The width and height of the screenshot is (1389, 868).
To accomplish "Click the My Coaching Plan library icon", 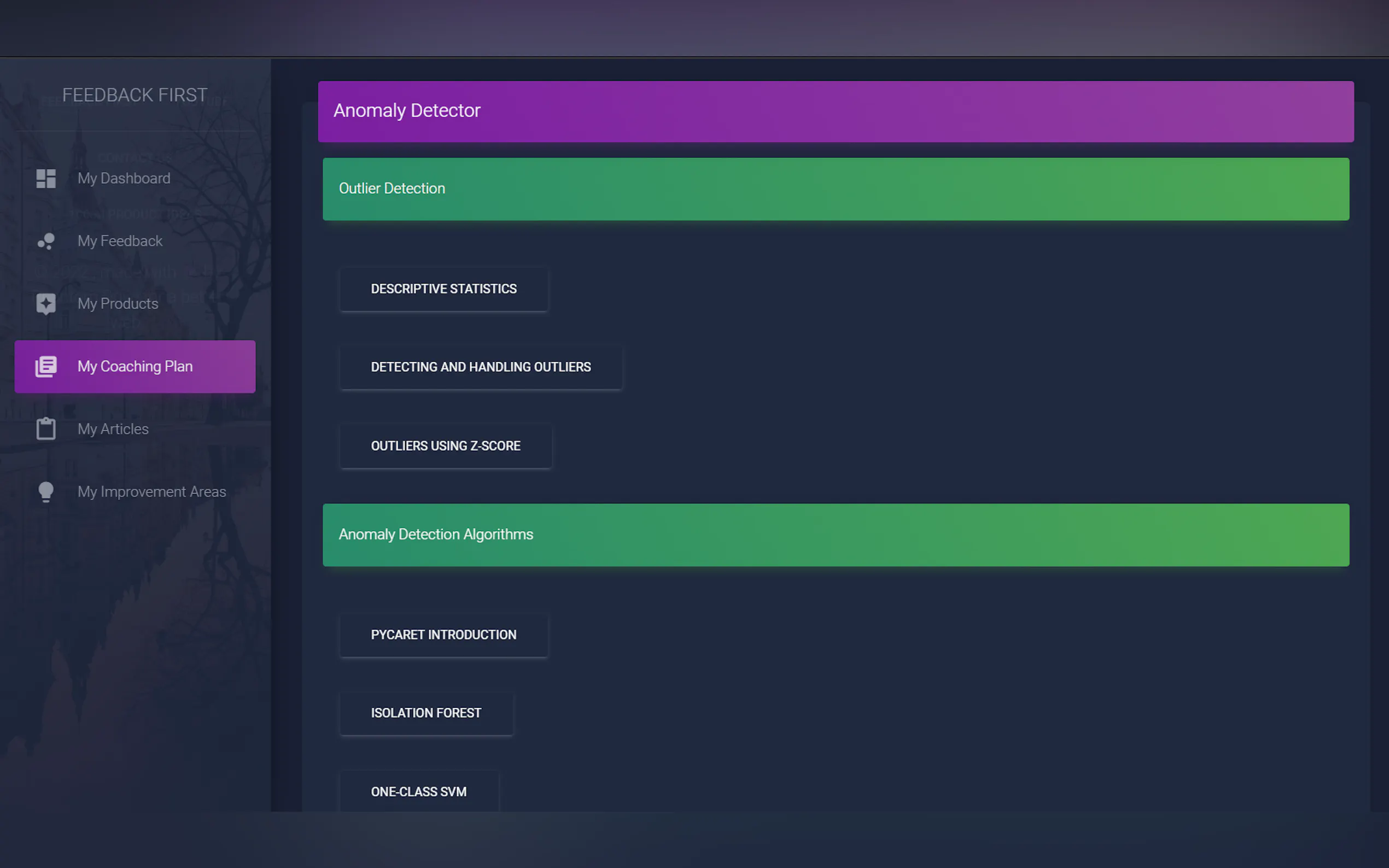I will tap(46, 366).
